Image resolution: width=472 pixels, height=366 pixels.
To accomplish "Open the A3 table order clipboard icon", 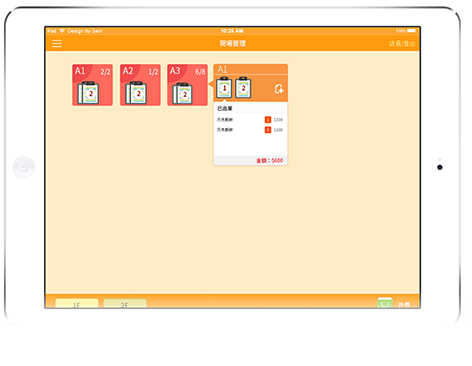I will pos(182,93).
